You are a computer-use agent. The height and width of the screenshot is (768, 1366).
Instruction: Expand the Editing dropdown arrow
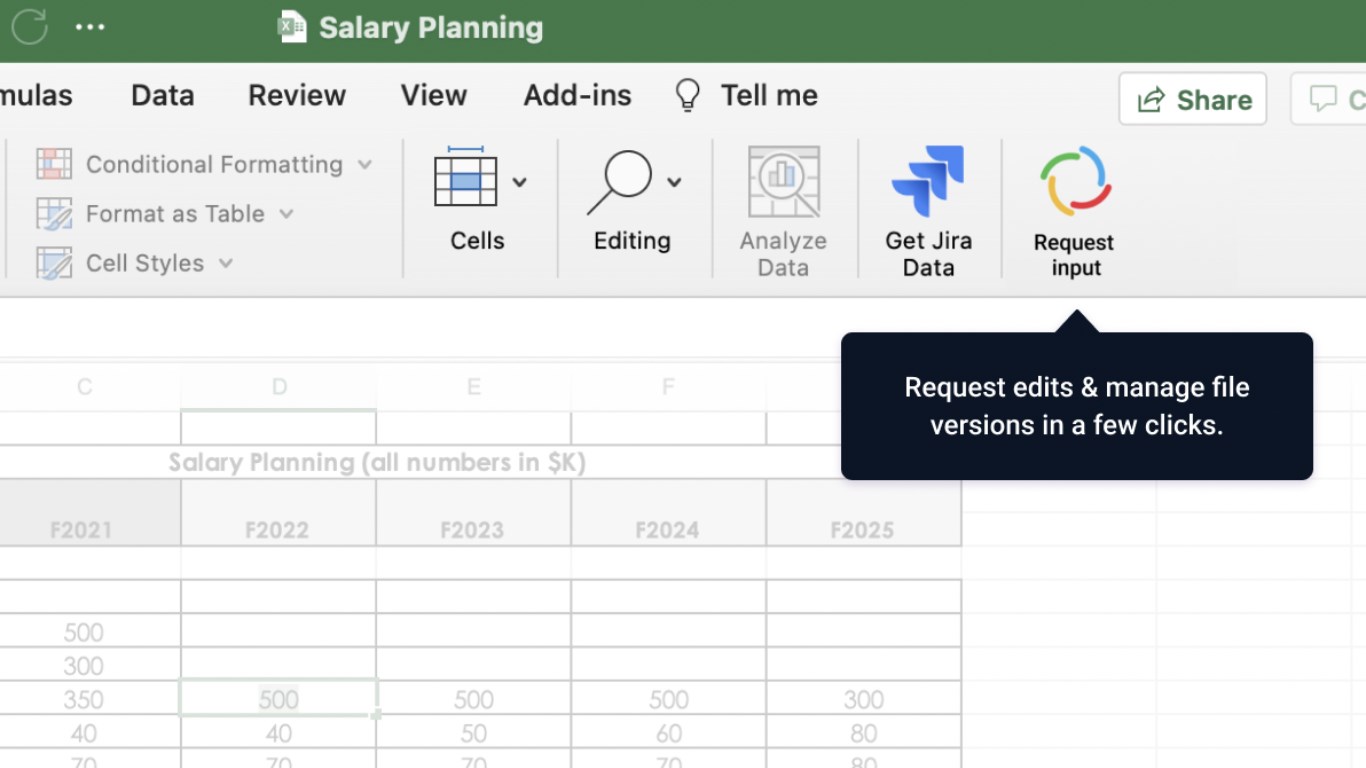674,182
